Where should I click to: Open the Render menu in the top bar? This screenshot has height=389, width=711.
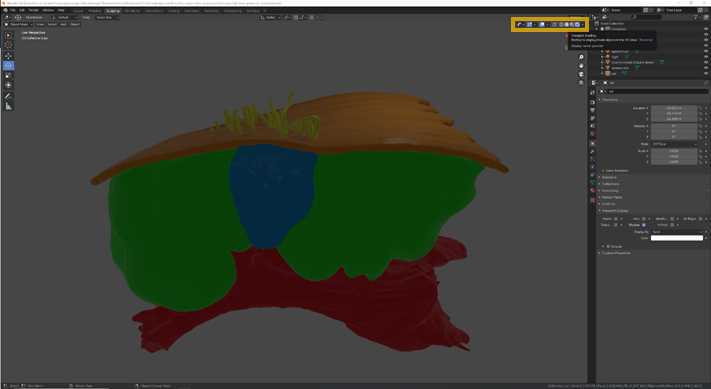[34, 10]
